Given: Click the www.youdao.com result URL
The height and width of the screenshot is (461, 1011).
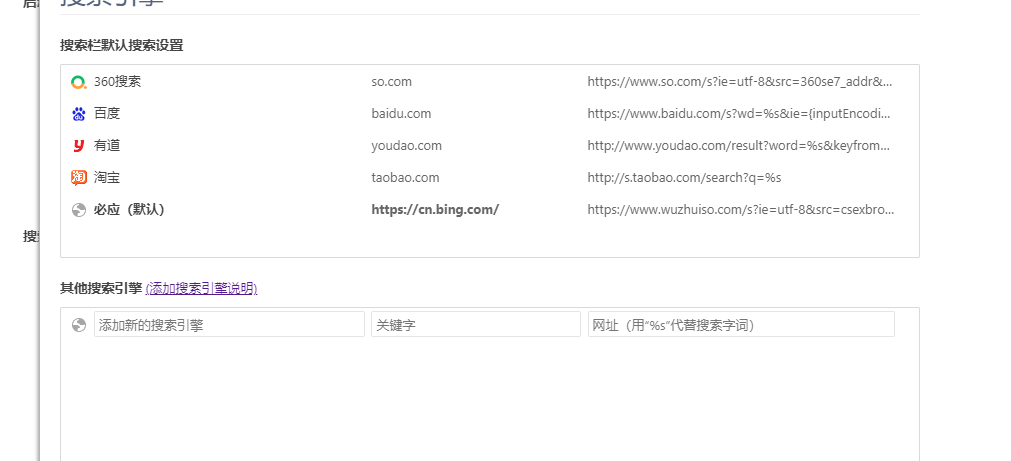Looking at the screenshot, I should (x=739, y=146).
